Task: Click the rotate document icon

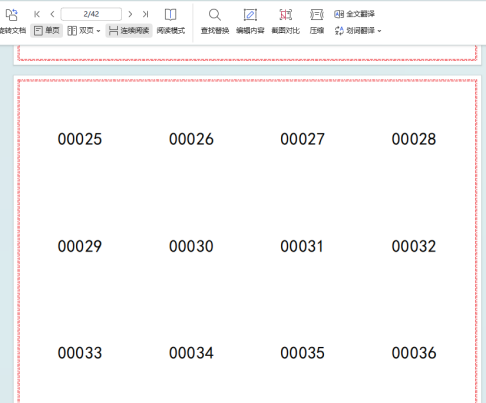Action: (11, 15)
